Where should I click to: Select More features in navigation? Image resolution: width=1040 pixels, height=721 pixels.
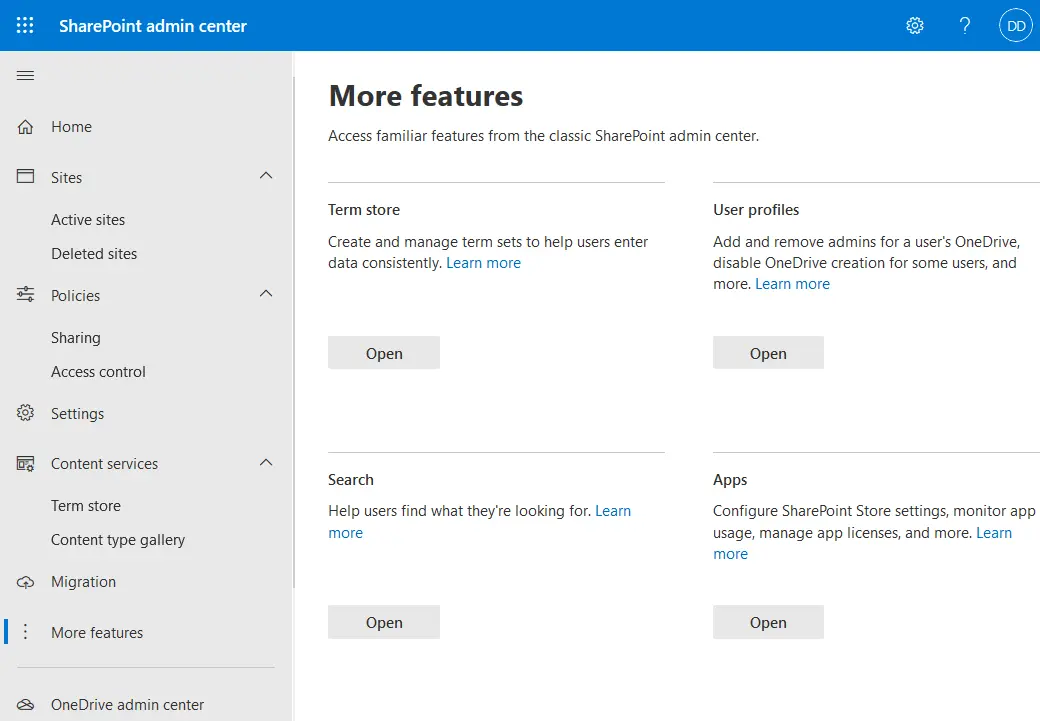click(97, 633)
